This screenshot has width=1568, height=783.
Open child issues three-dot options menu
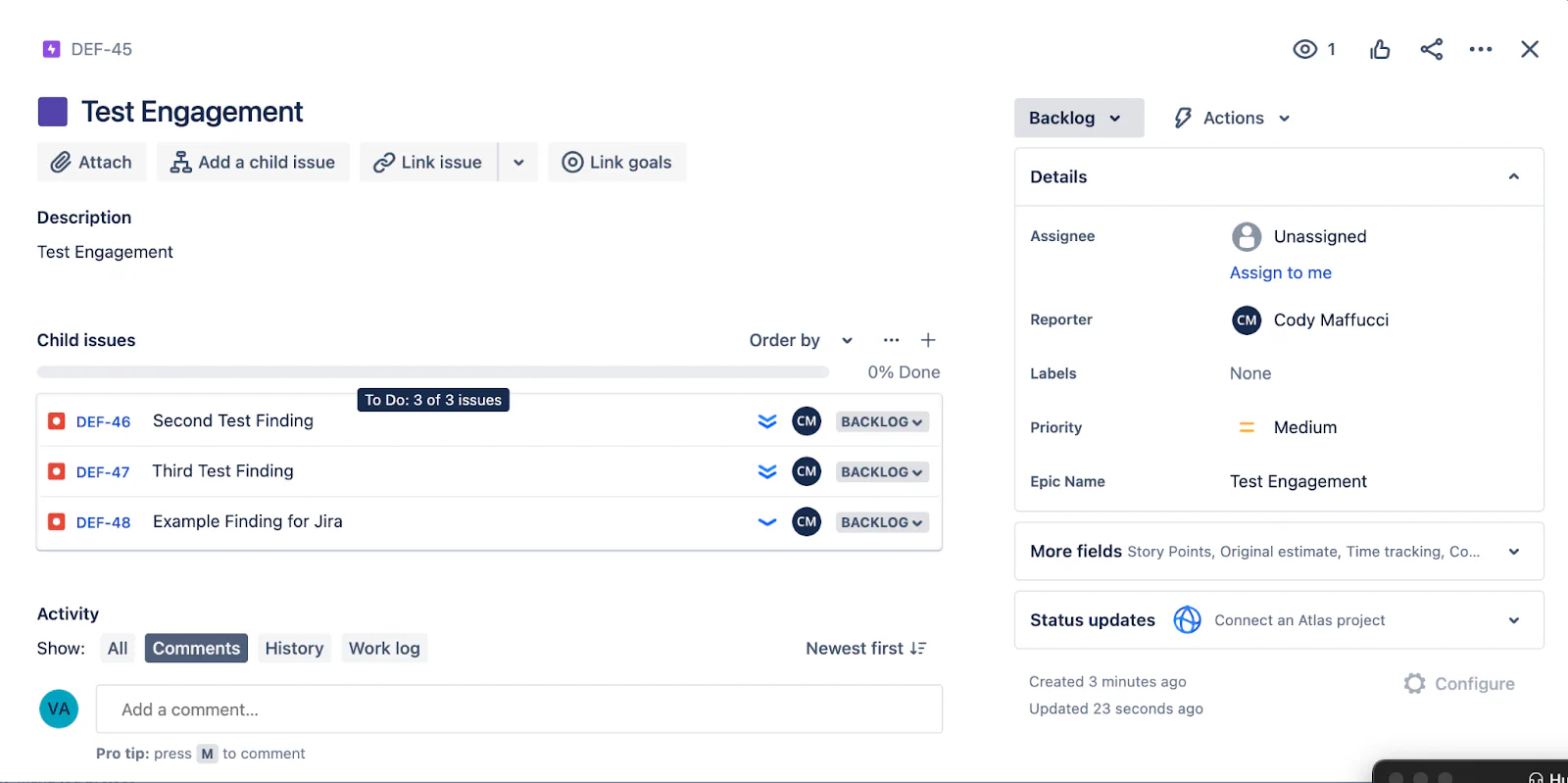tap(891, 340)
